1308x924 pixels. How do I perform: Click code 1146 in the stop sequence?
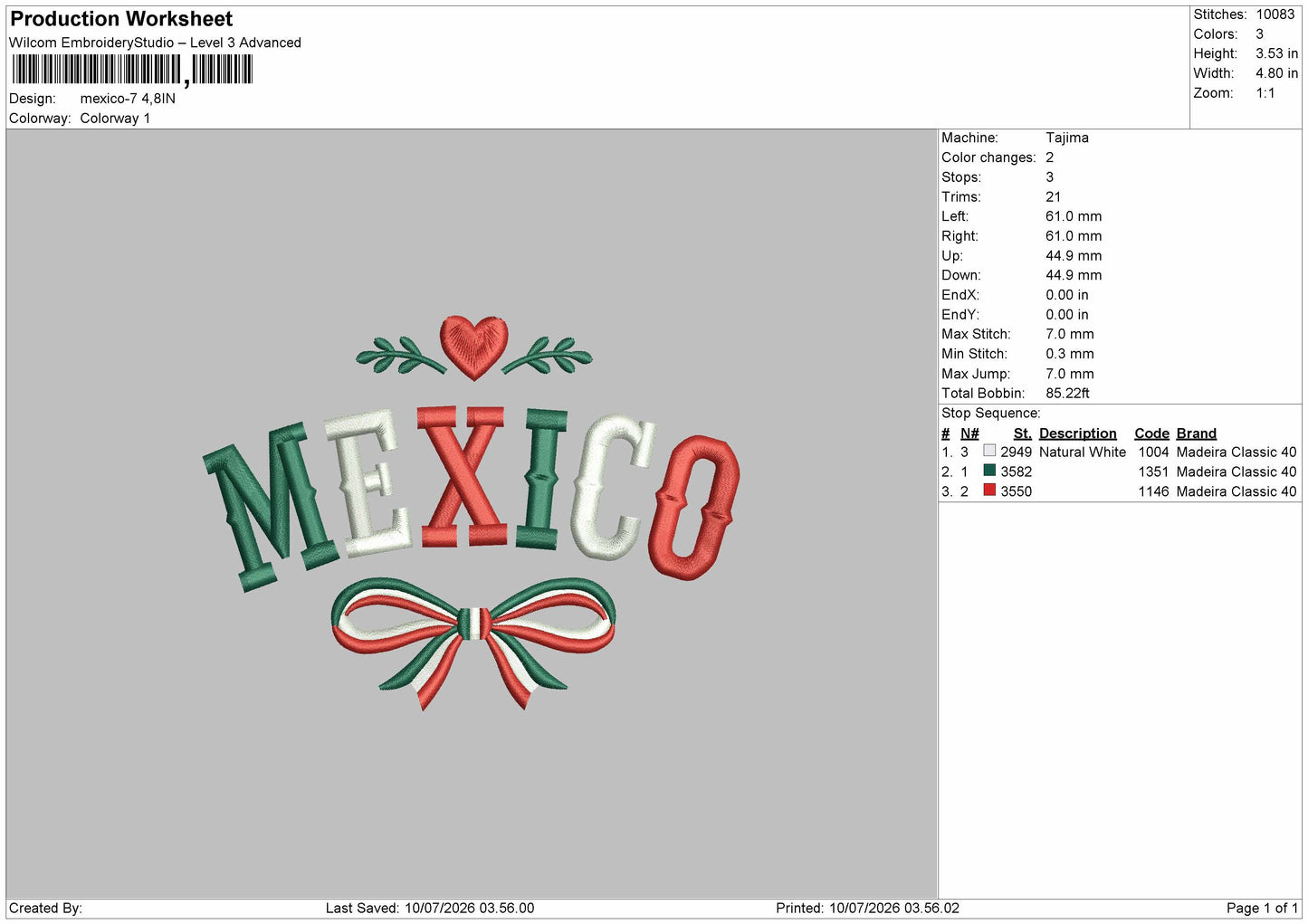click(x=1153, y=491)
